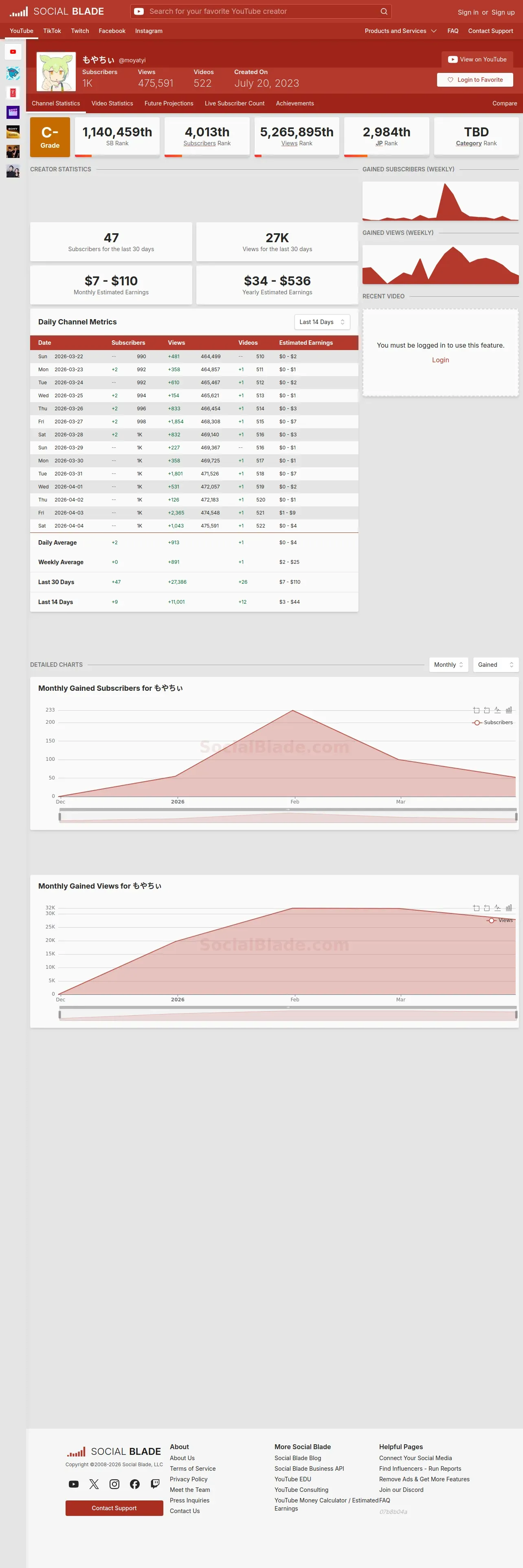This screenshot has width=523, height=1568.
Task: Open the Terms of Service footer link
Action: click(x=192, y=1469)
